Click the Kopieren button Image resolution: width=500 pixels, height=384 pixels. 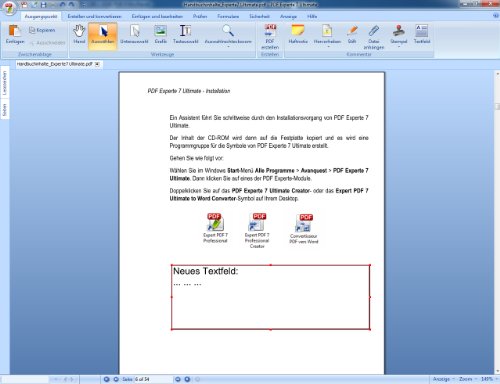pyautogui.click(x=42, y=30)
